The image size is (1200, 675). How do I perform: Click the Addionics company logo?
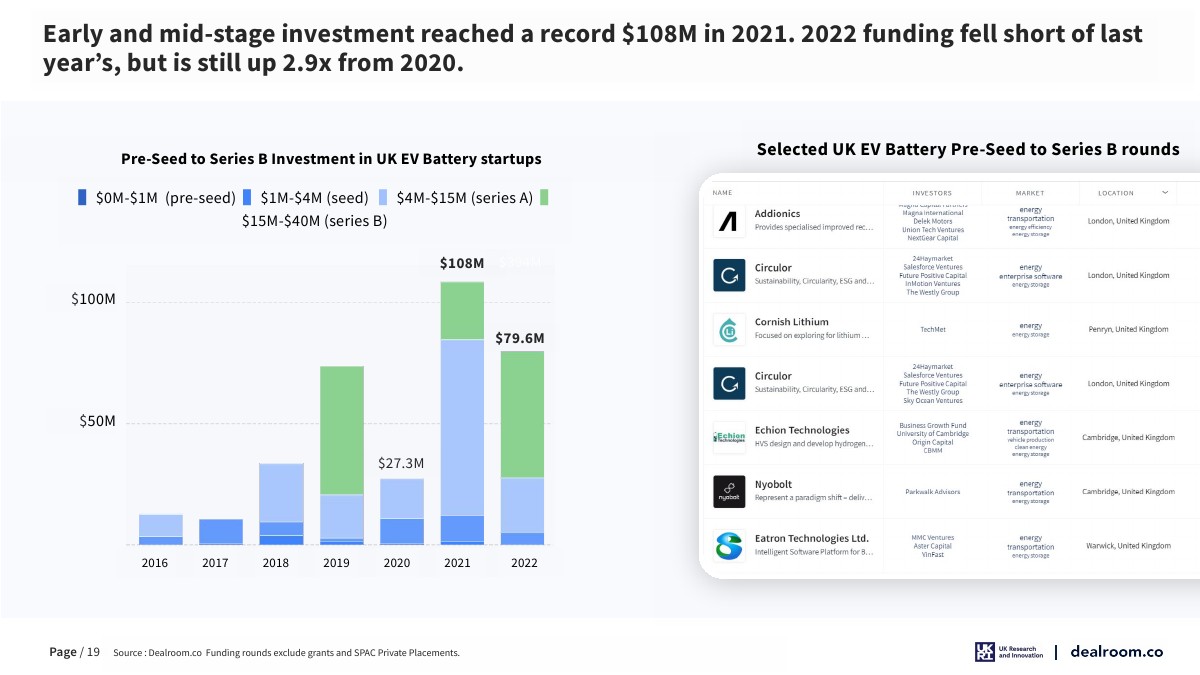click(729, 221)
